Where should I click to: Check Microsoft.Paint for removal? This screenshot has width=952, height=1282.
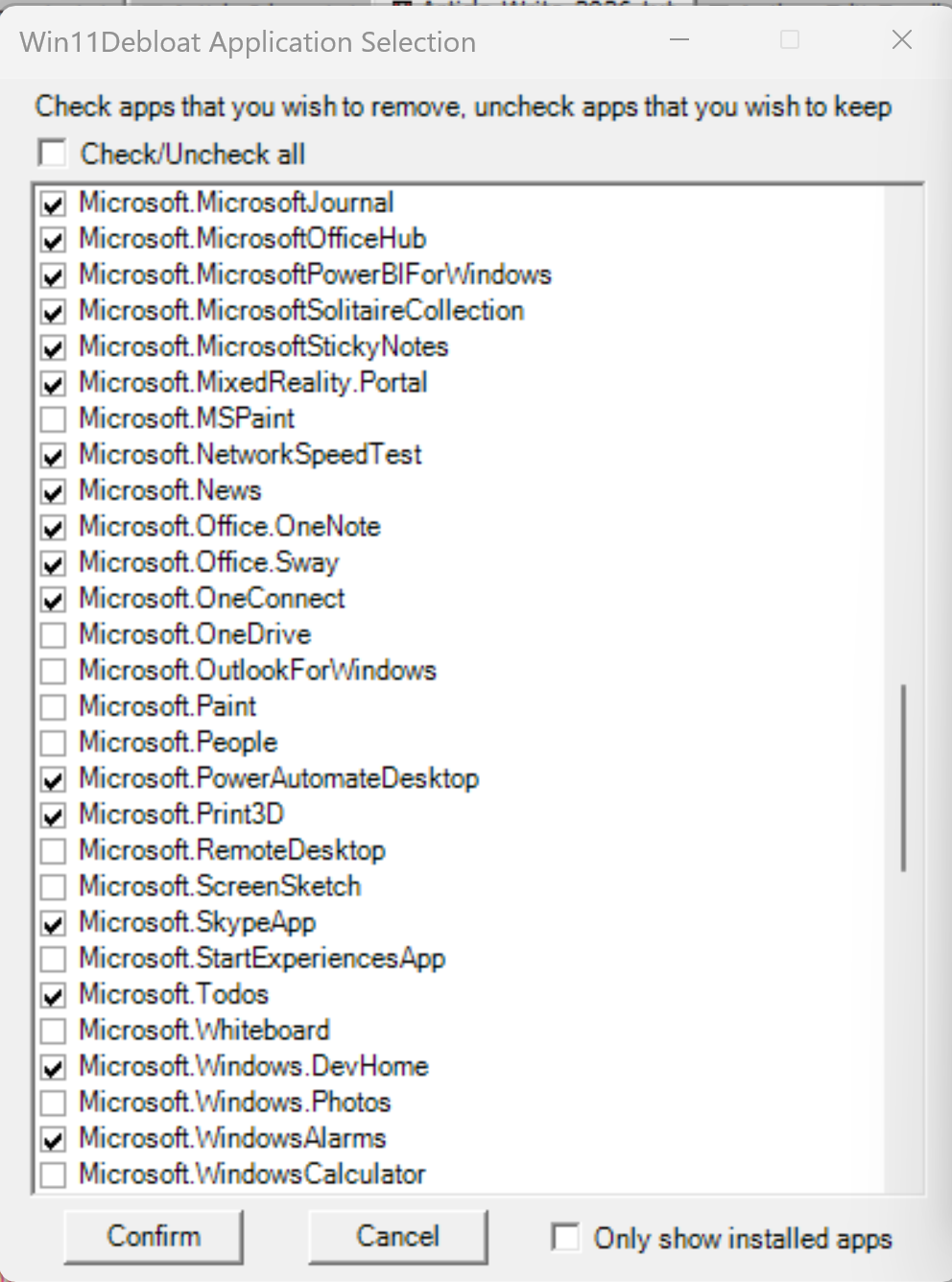54,708
